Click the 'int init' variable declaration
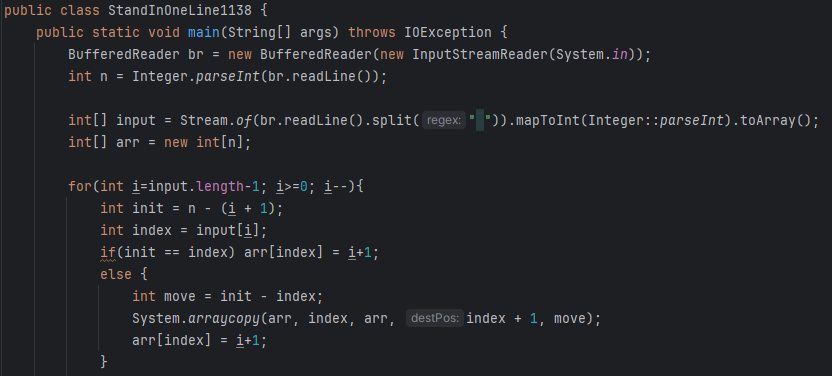832x376 pixels. pos(132,208)
